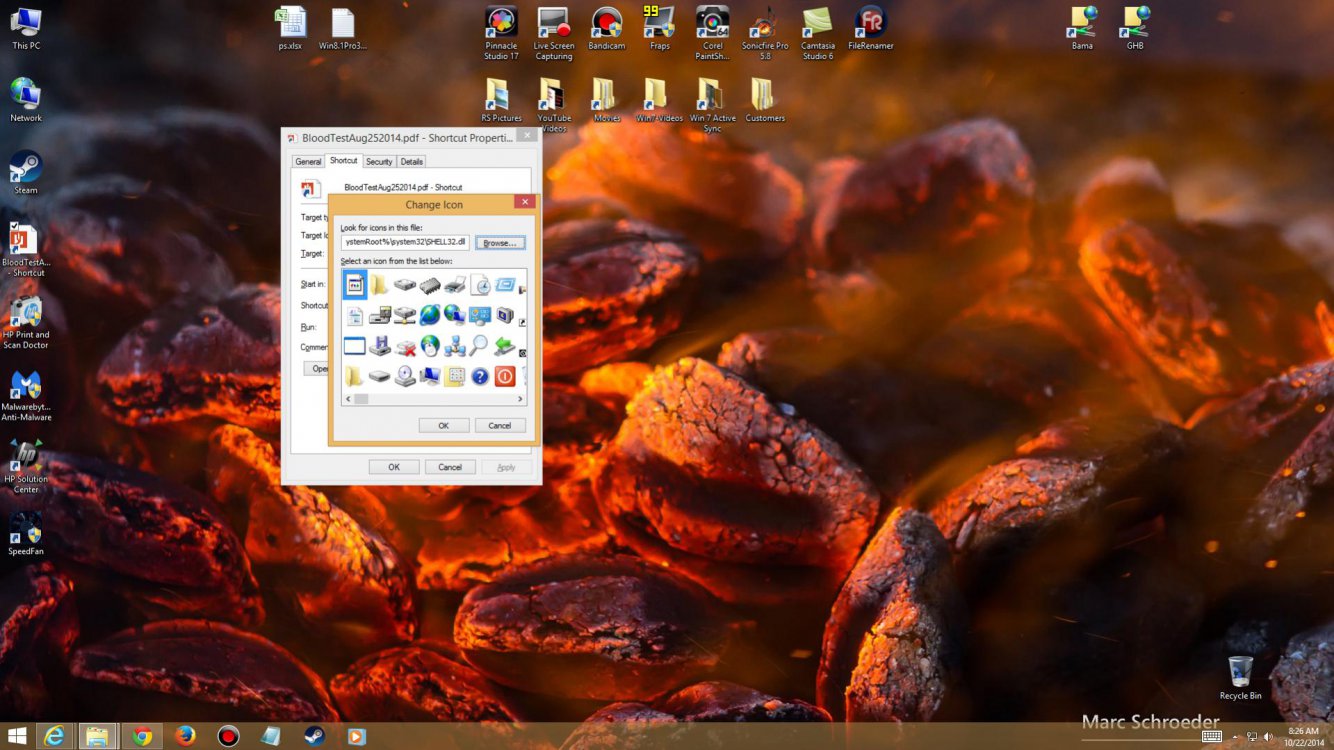Cancel the Change Icon dialog

coord(500,425)
